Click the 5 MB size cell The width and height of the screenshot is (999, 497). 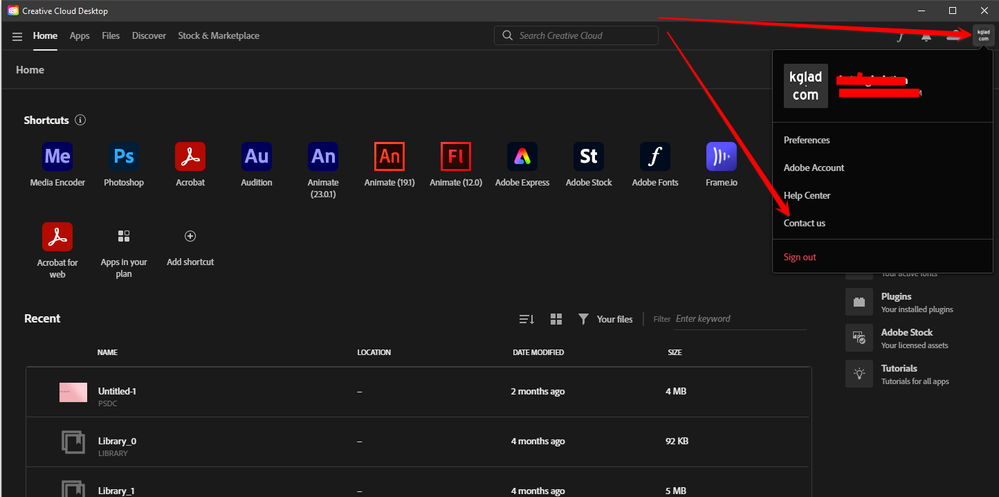(x=676, y=491)
